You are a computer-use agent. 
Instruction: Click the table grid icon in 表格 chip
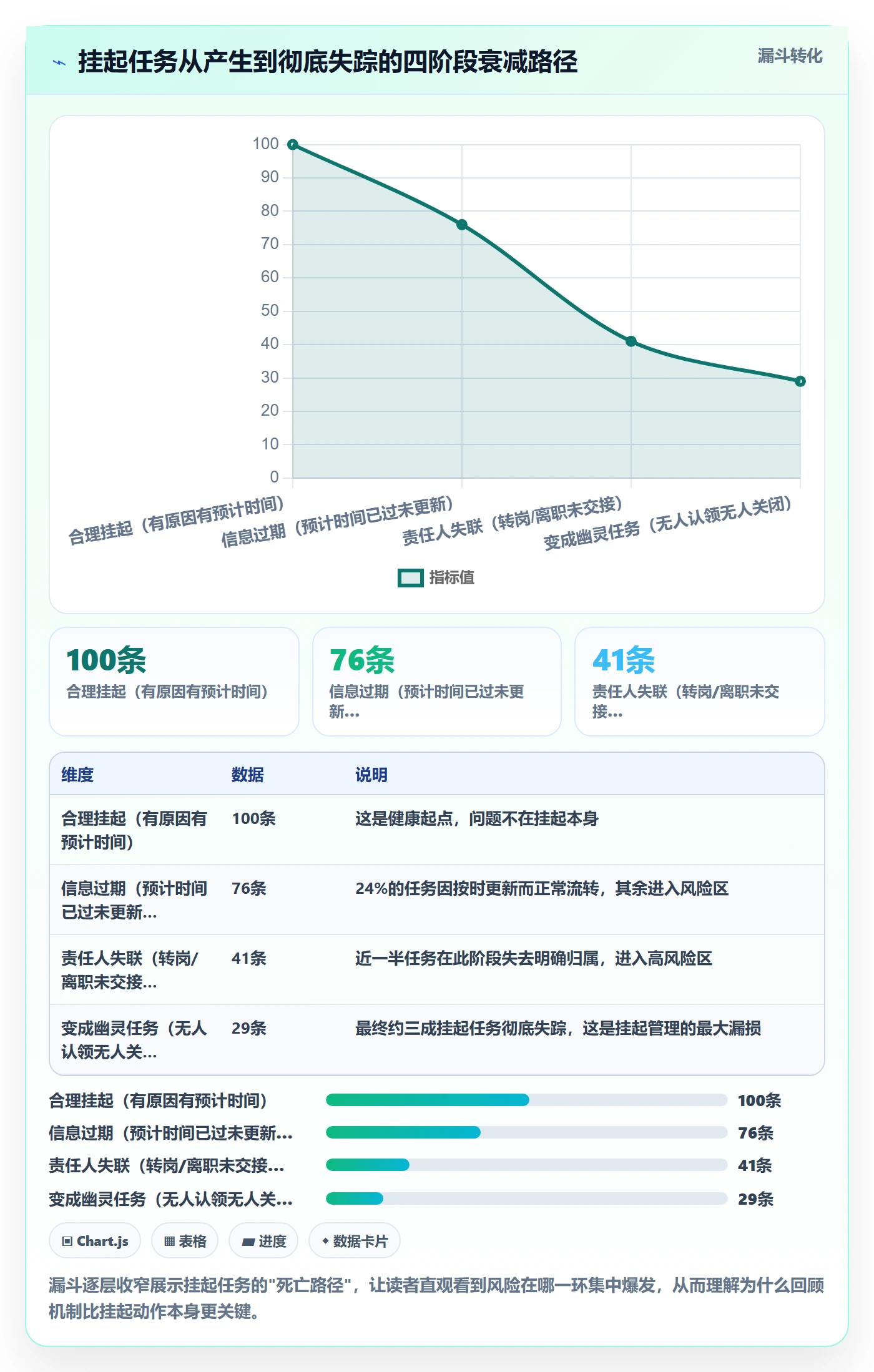[169, 1241]
